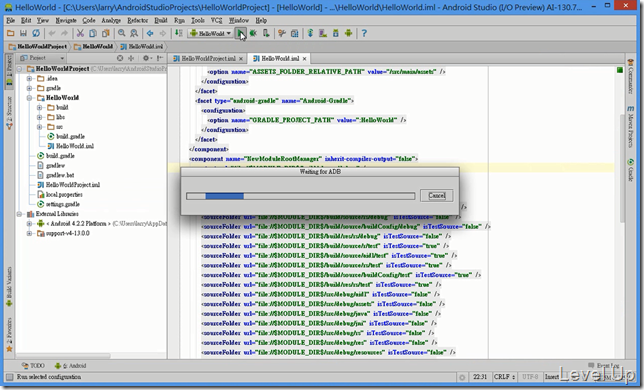
Task: Close the HelloWorld.iml editor tab
Action: click(x=304, y=59)
